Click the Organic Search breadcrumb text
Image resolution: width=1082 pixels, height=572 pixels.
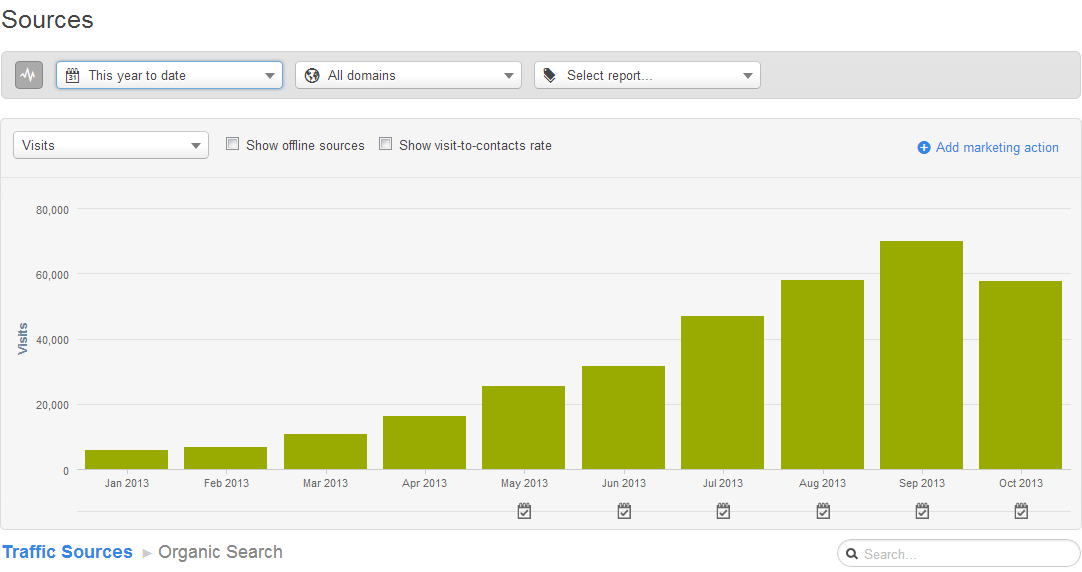[x=220, y=552]
